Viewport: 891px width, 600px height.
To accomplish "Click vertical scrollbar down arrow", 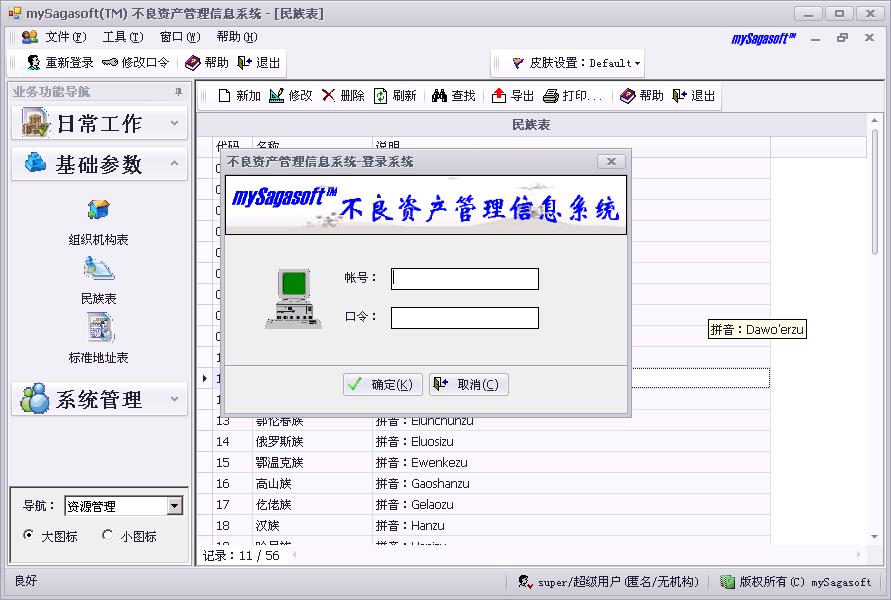I will pyautogui.click(x=875, y=537).
